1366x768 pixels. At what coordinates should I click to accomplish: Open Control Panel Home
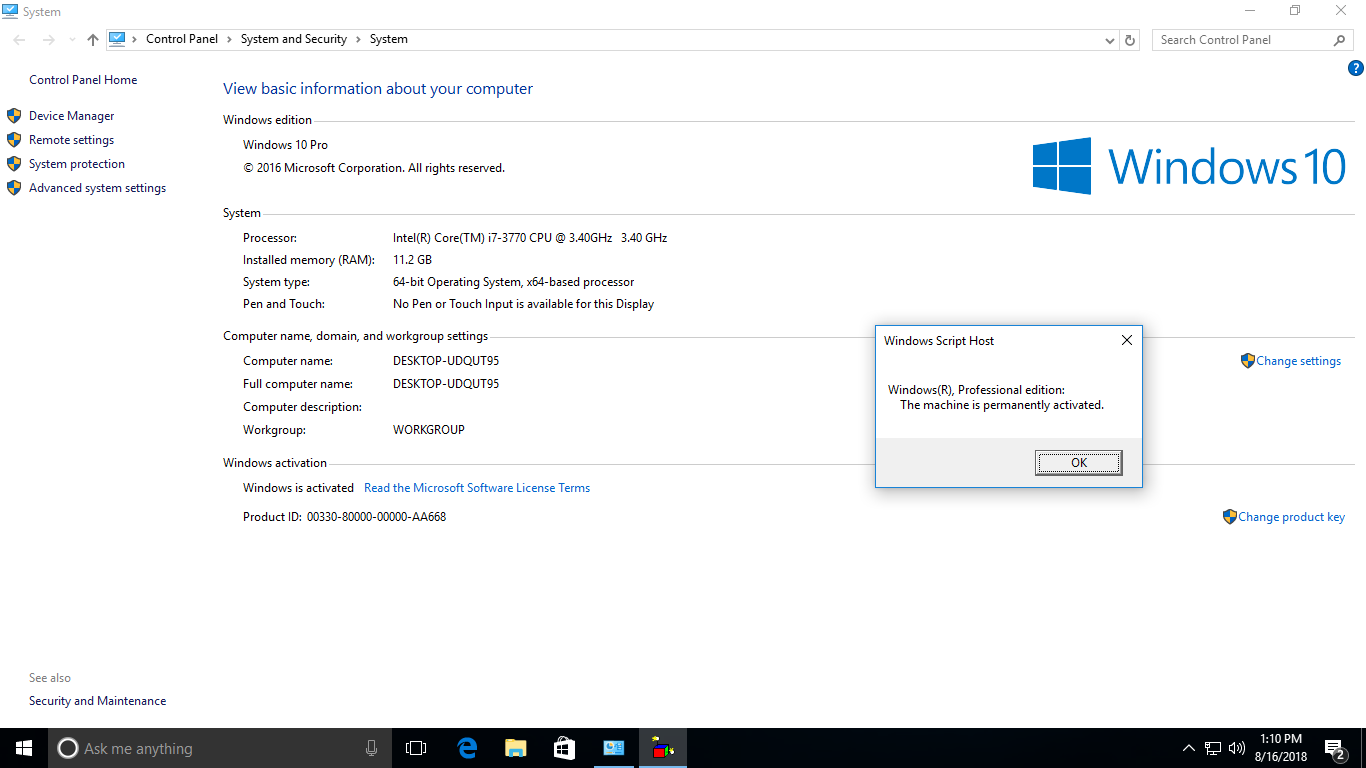pos(83,80)
